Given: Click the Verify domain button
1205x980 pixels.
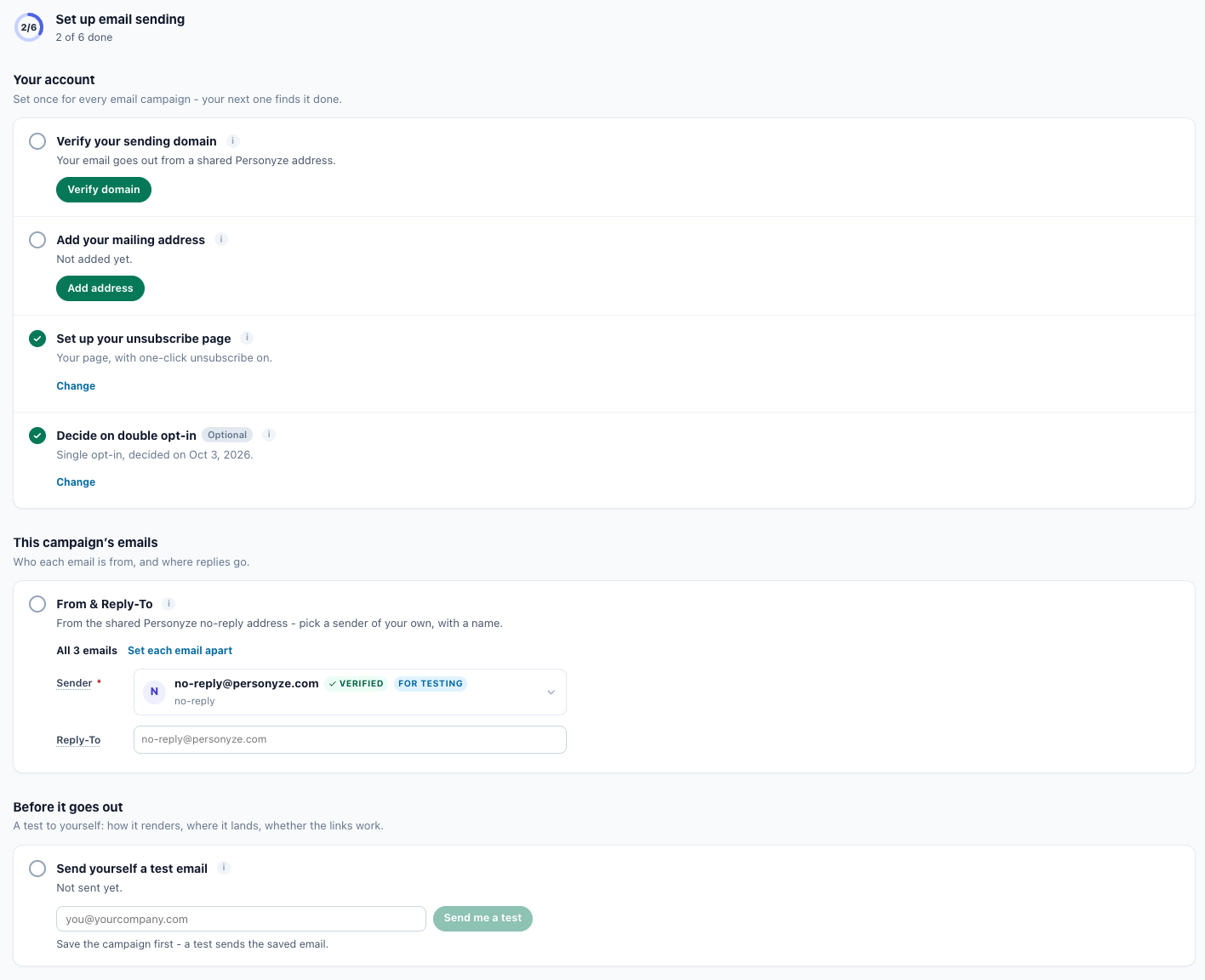Looking at the screenshot, I should click(104, 190).
